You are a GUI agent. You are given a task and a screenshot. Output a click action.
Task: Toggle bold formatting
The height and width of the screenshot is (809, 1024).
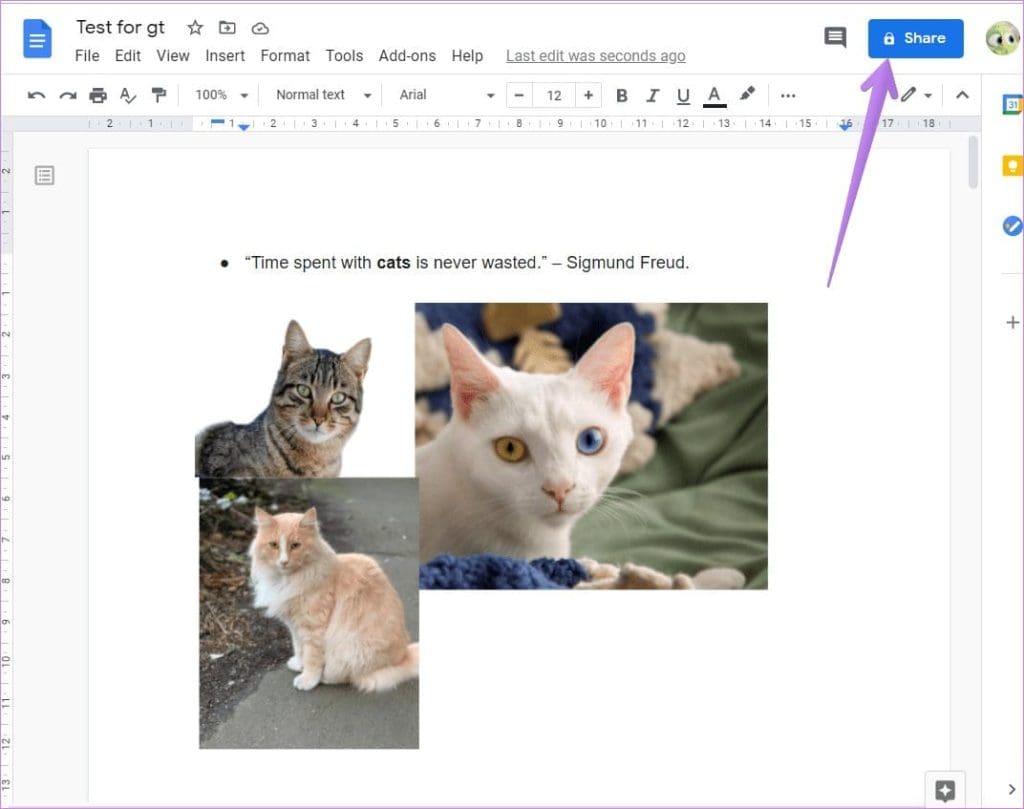point(622,94)
